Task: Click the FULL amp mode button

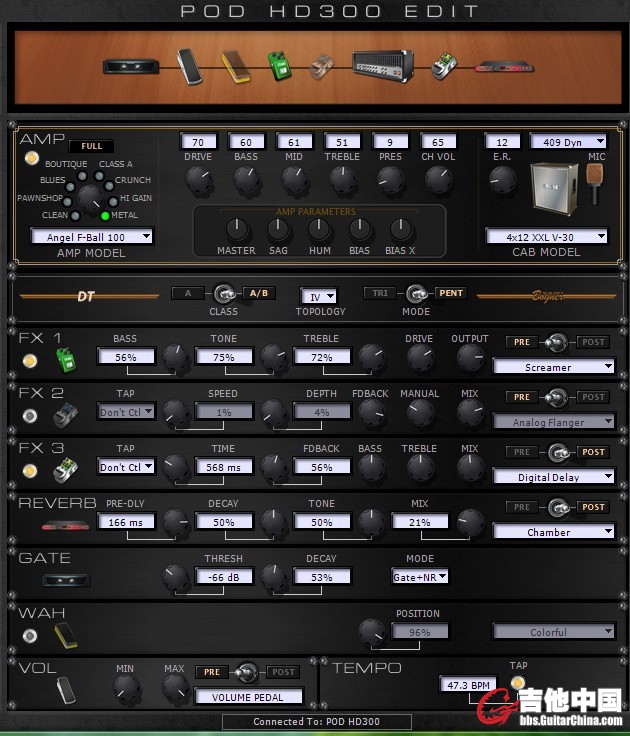Action: 92,146
